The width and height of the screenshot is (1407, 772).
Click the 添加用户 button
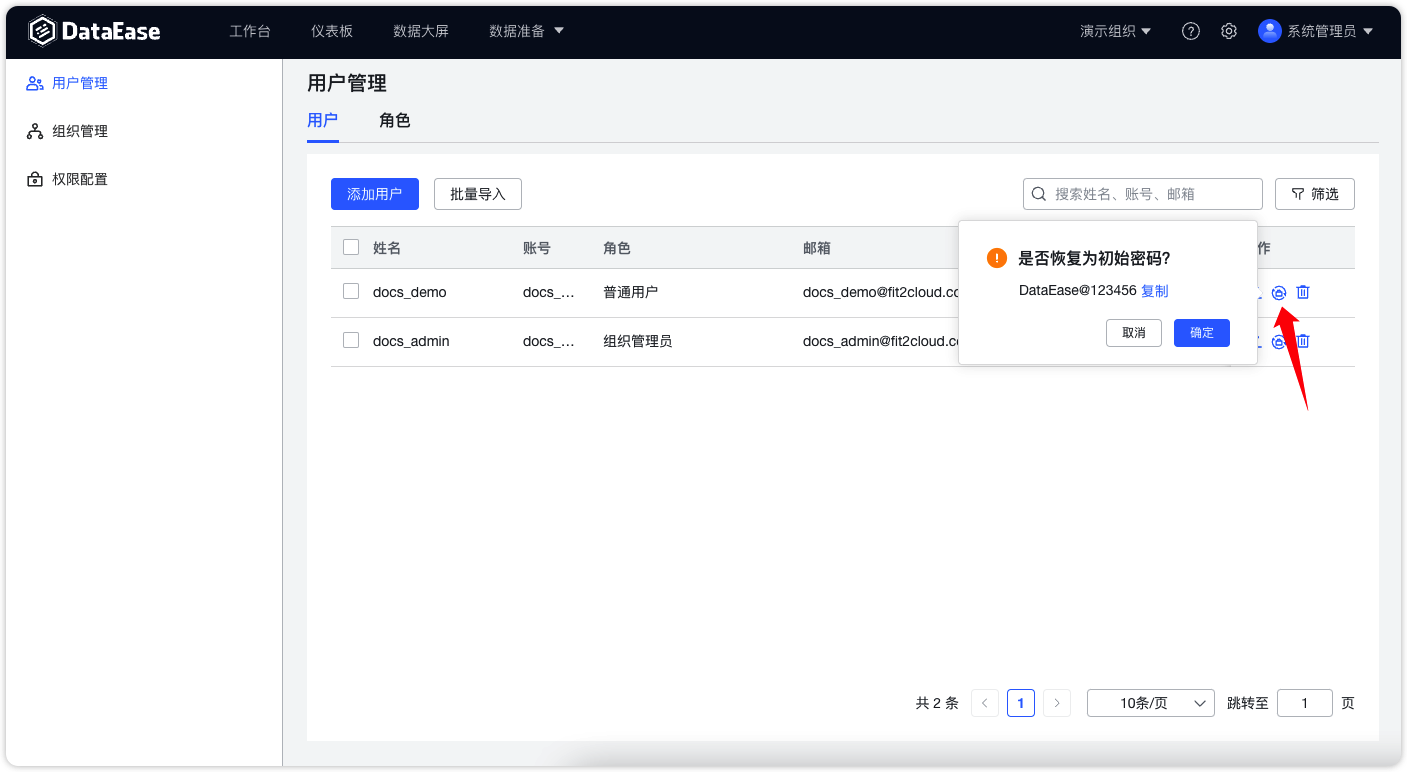(375, 194)
